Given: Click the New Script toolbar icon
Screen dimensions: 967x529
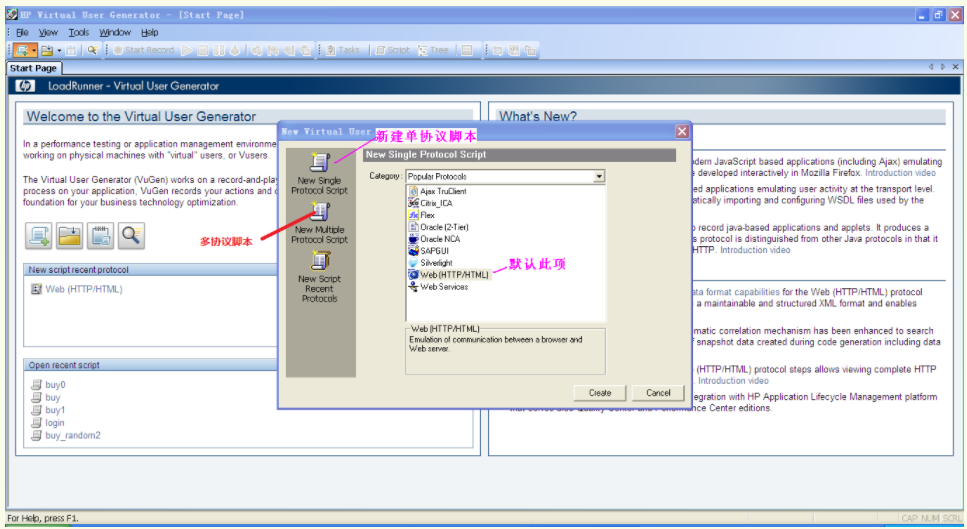Looking at the screenshot, I should tap(22, 50).
